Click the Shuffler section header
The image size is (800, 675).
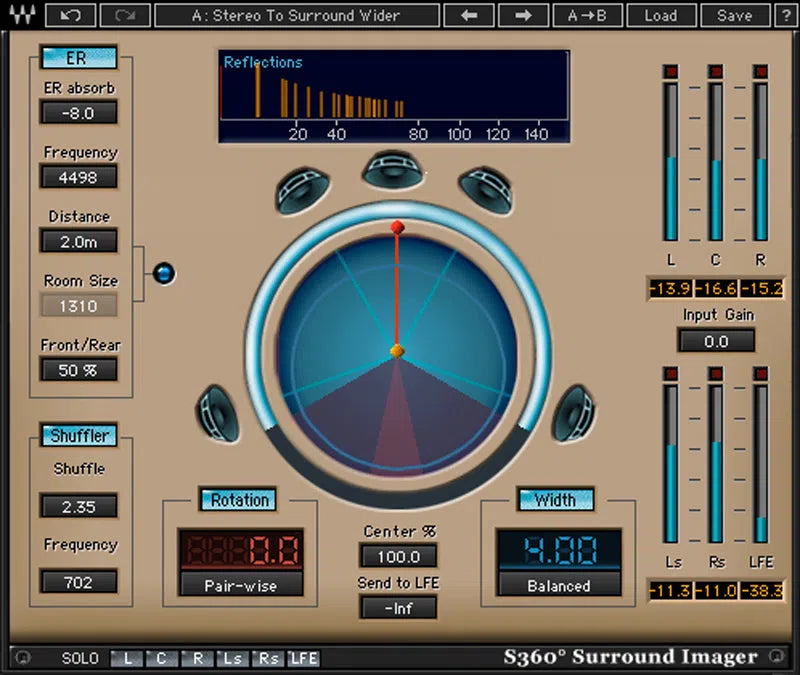point(79,435)
